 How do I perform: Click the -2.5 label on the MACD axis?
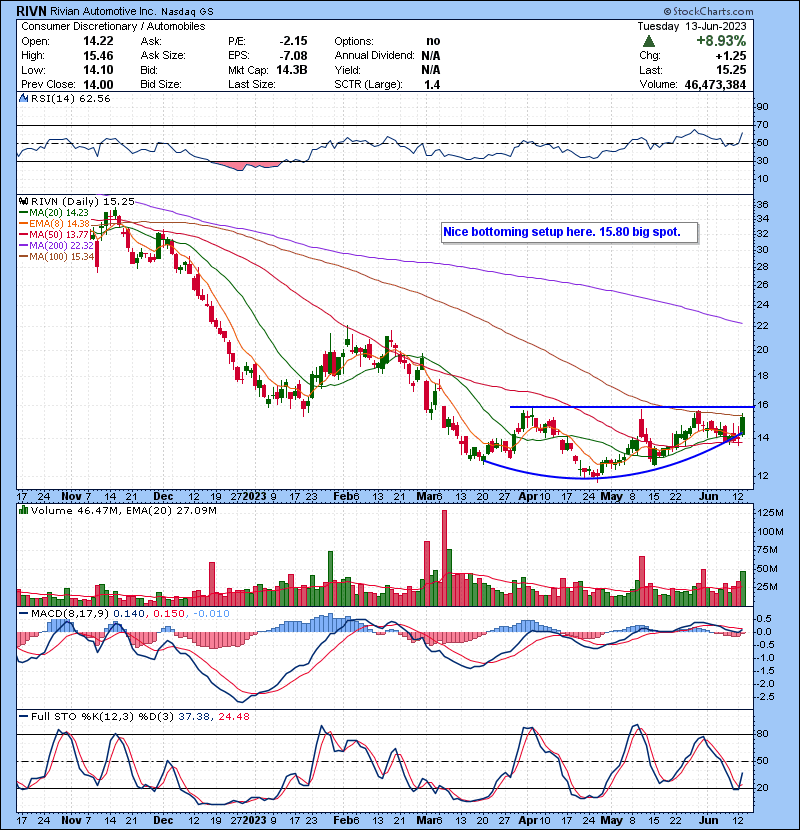765,697
